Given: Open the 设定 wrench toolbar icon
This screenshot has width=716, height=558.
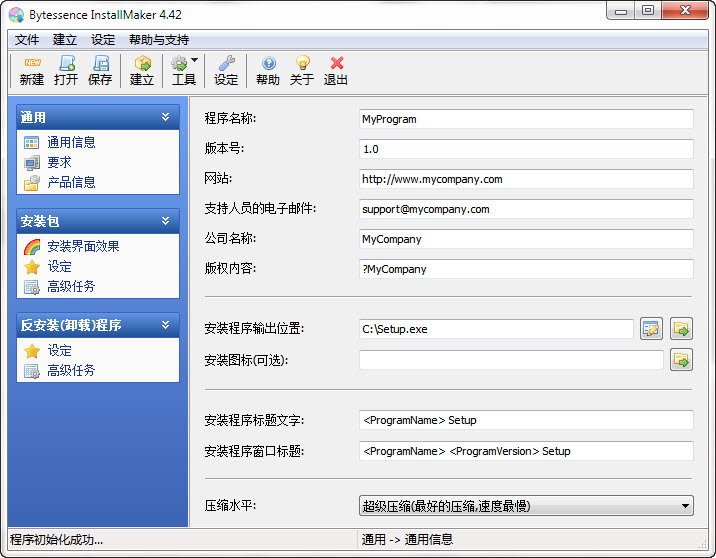Looking at the screenshot, I should point(226,70).
